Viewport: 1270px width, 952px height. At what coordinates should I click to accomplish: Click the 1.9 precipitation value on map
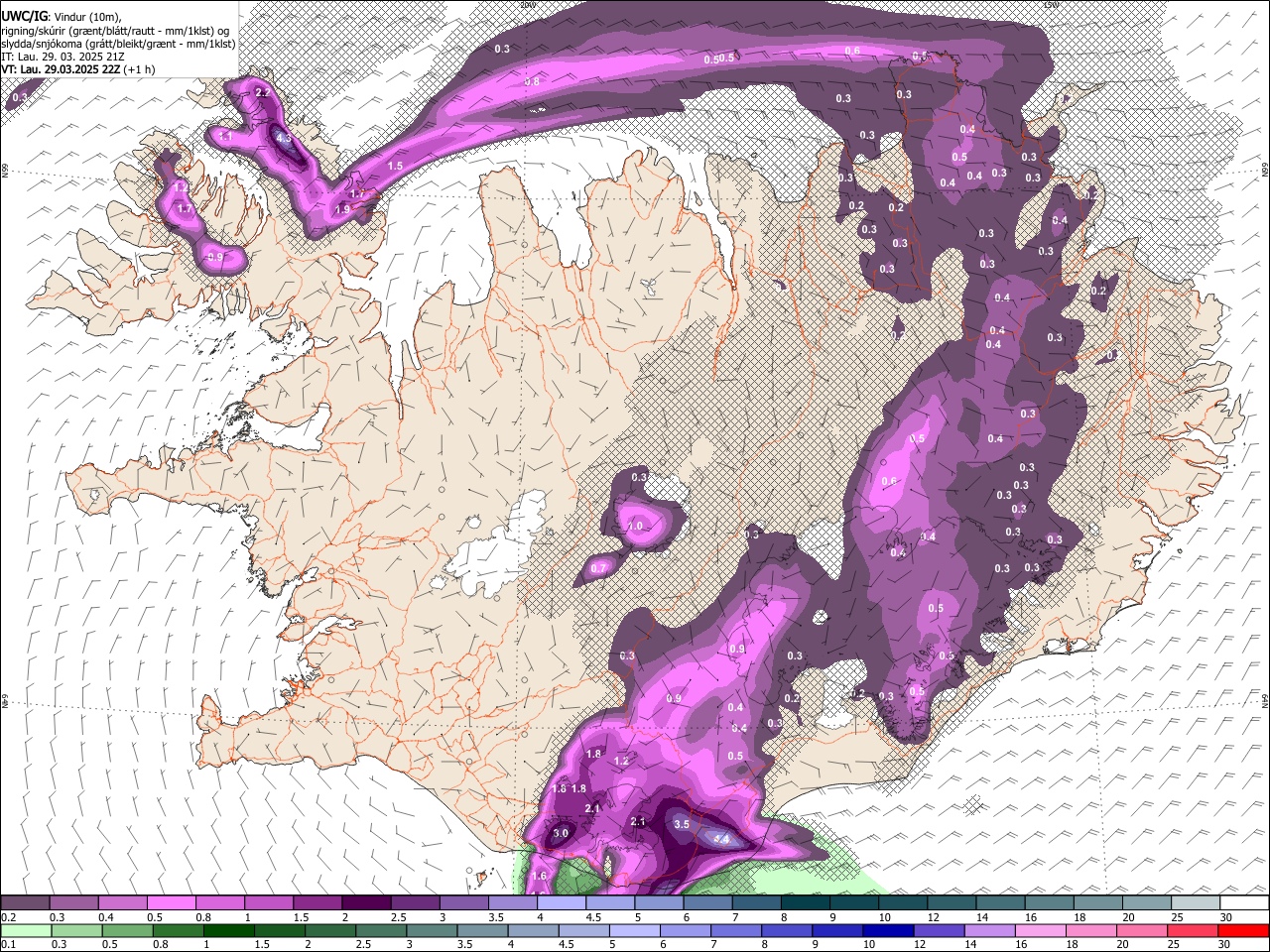343,209
